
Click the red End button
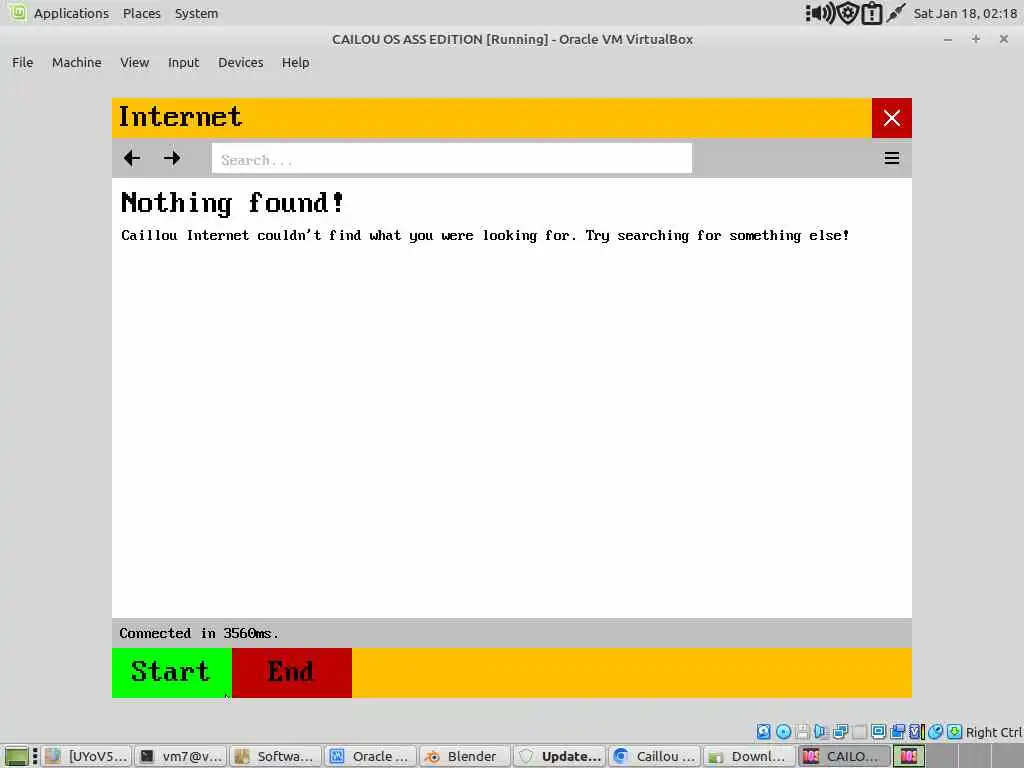(292, 673)
